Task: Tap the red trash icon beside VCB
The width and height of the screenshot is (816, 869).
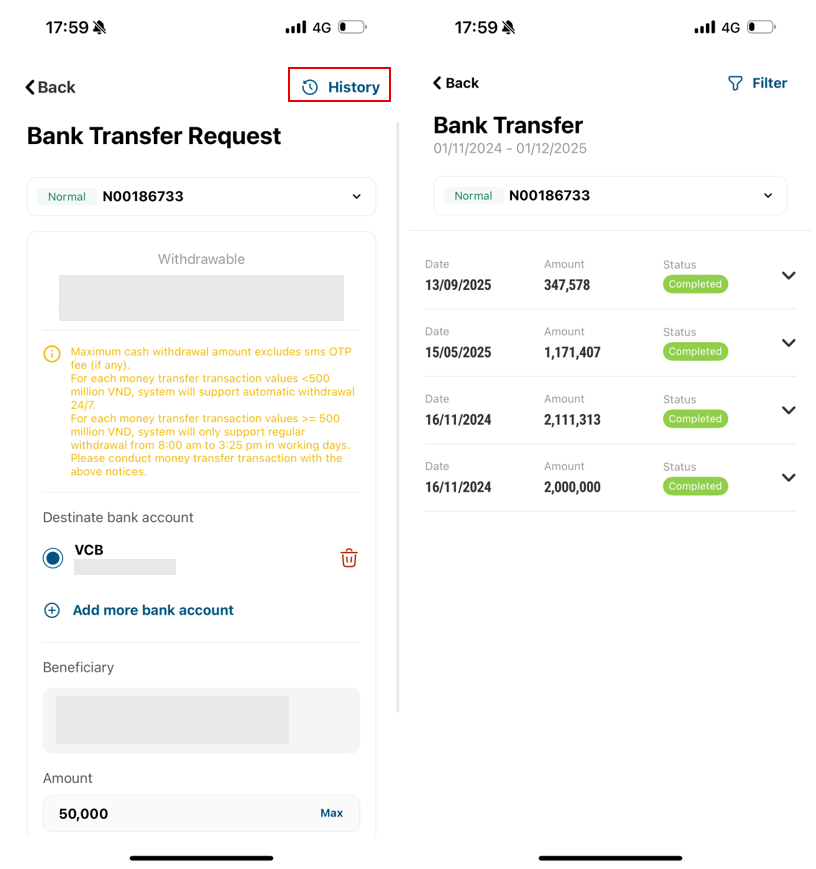Action: [349, 558]
